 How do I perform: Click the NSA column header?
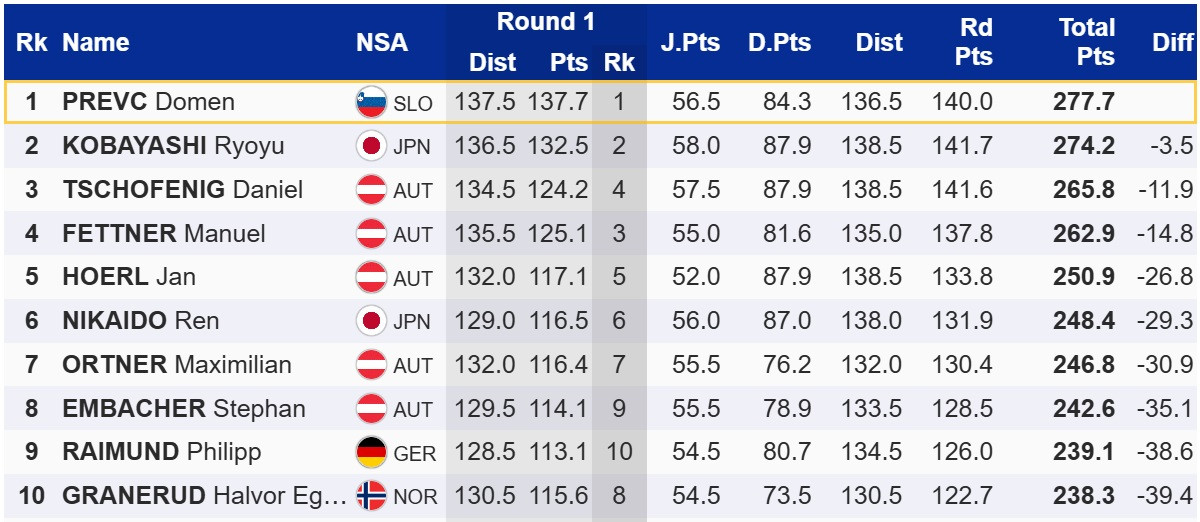(382, 43)
